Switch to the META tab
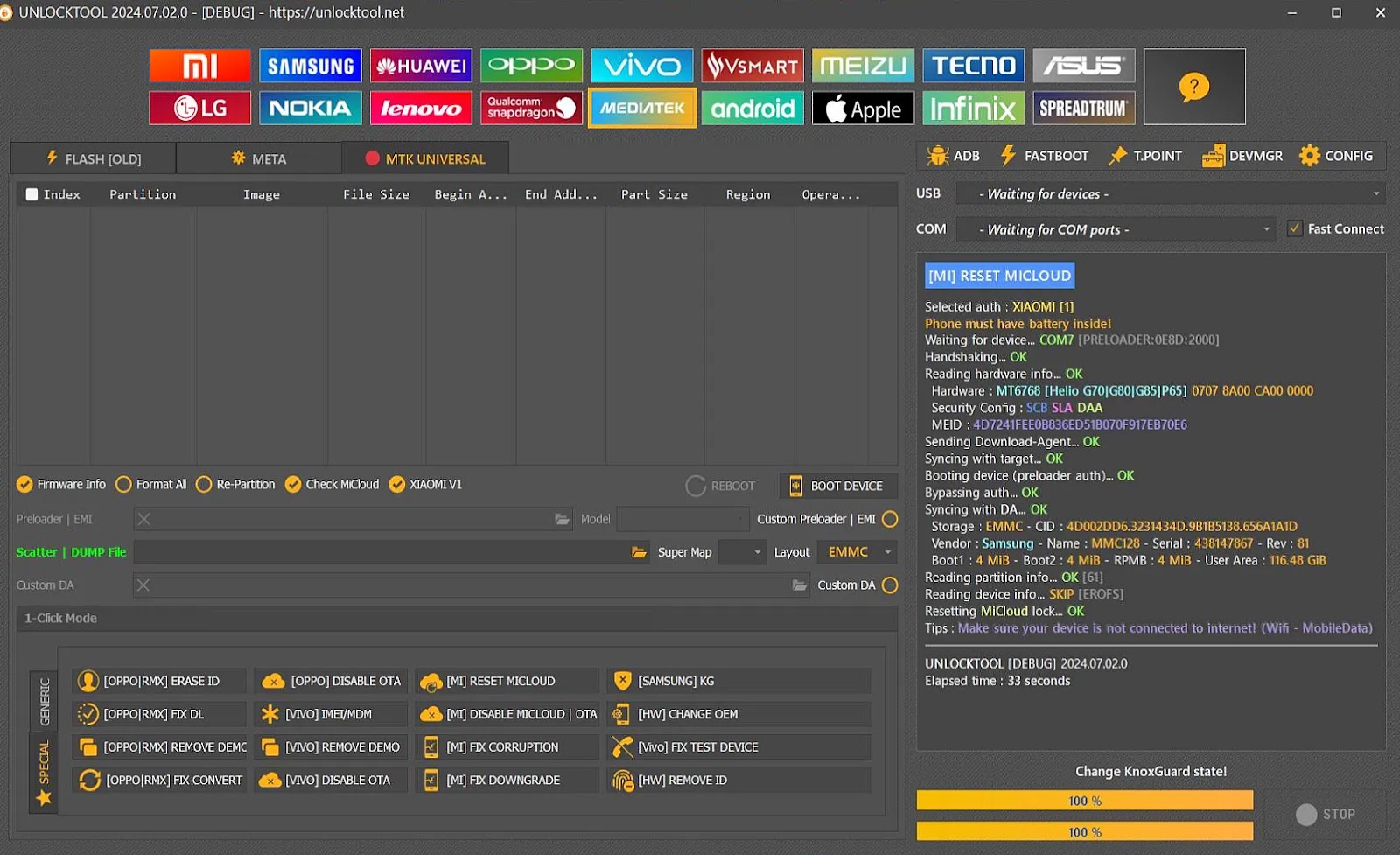Image resolution: width=1400 pixels, height=855 pixels. point(259,158)
